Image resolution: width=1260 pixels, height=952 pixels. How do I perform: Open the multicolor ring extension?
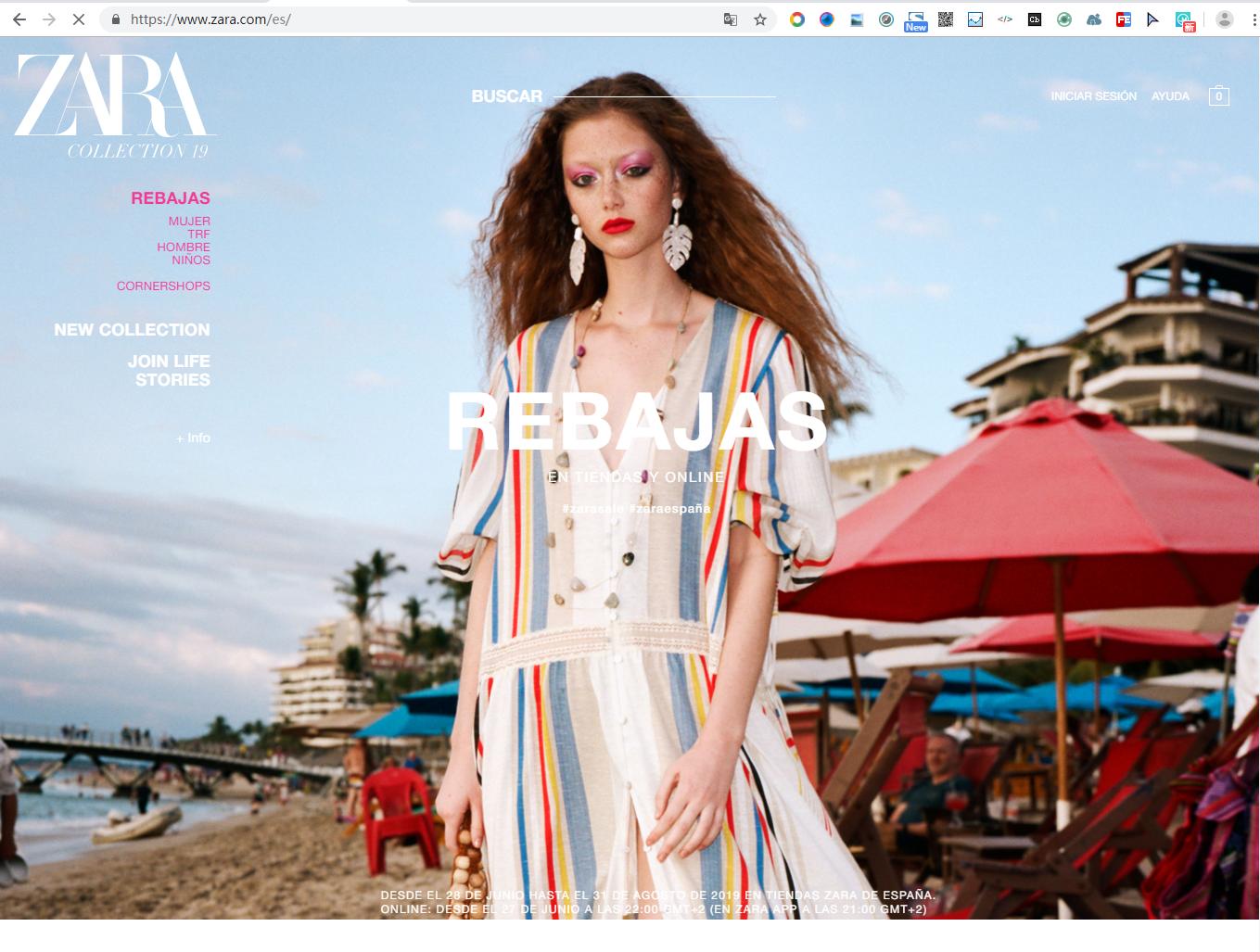coord(797,19)
